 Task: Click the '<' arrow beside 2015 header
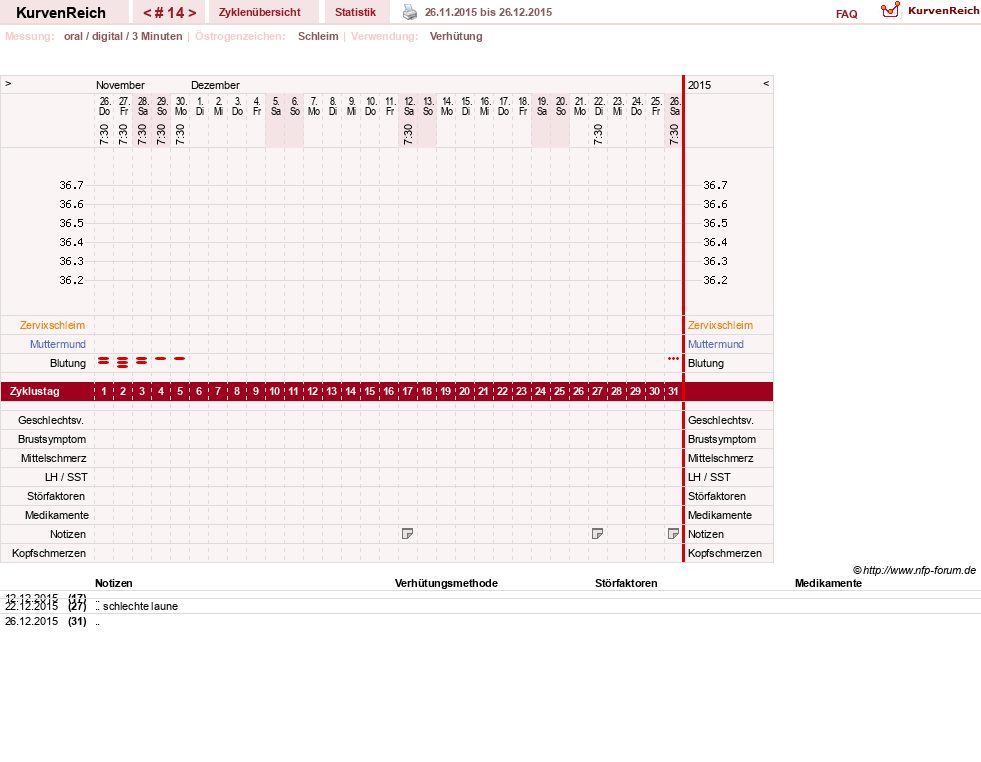(x=766, y=83)
